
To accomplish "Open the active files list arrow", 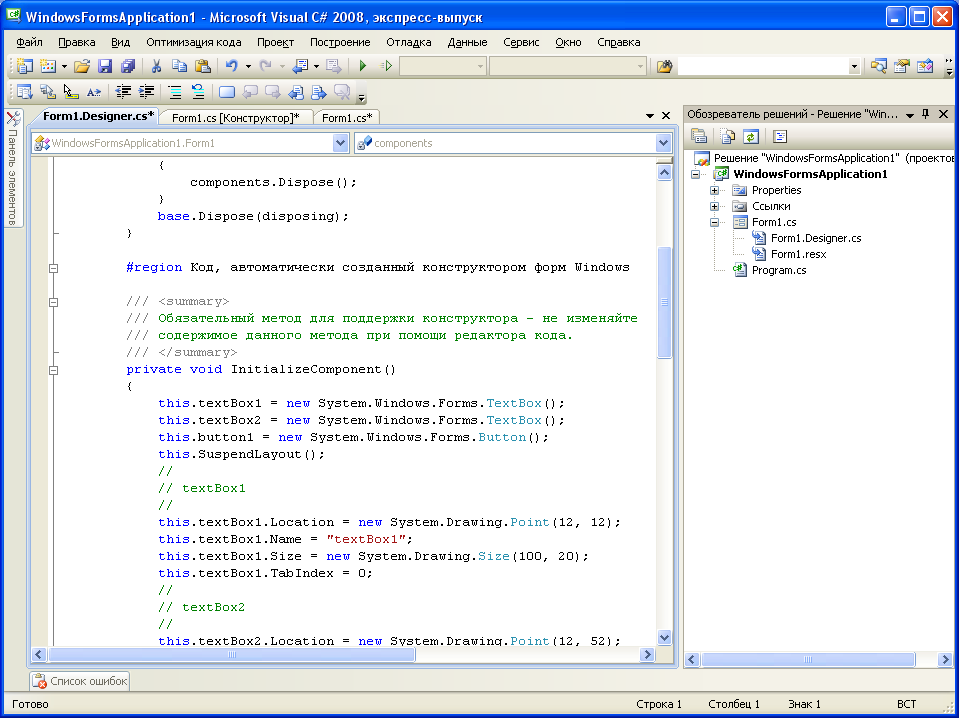I will [x=650, y=116].
